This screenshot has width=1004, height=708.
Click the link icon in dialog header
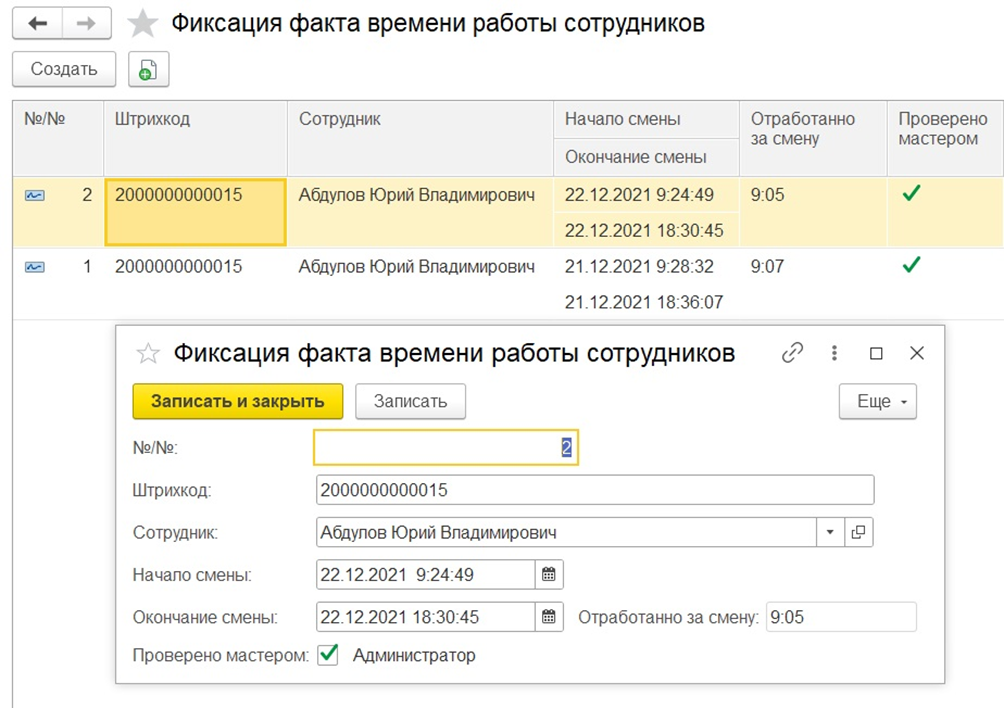tap(793, 353)
